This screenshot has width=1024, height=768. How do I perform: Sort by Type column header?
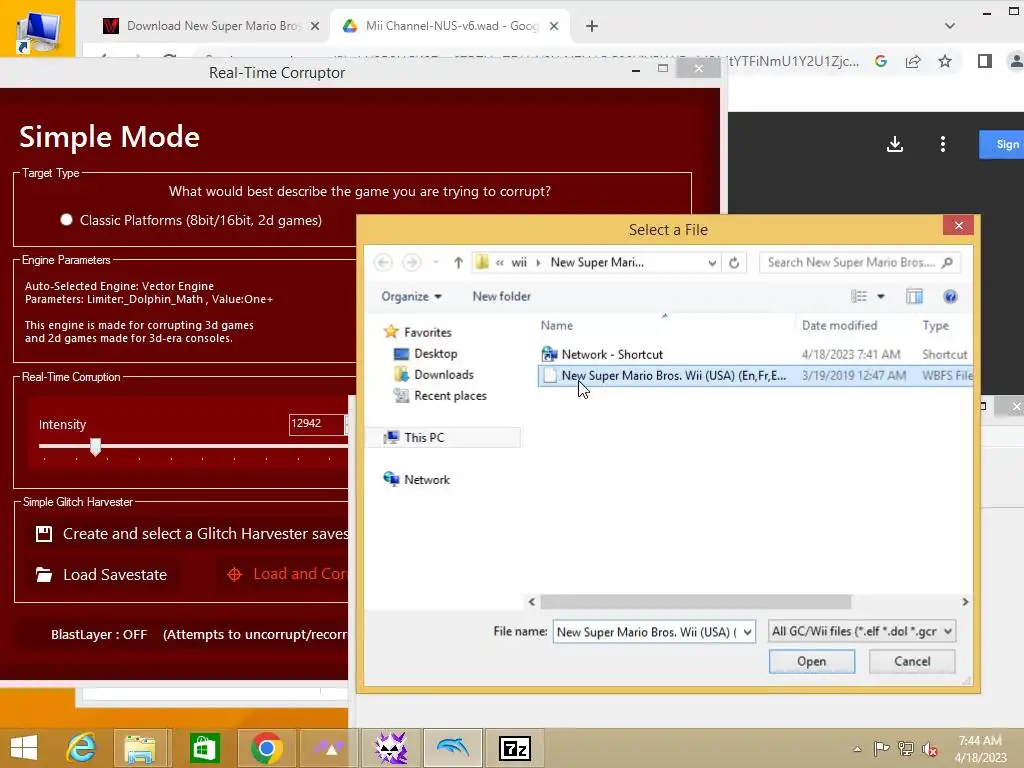tap(935, 325)
